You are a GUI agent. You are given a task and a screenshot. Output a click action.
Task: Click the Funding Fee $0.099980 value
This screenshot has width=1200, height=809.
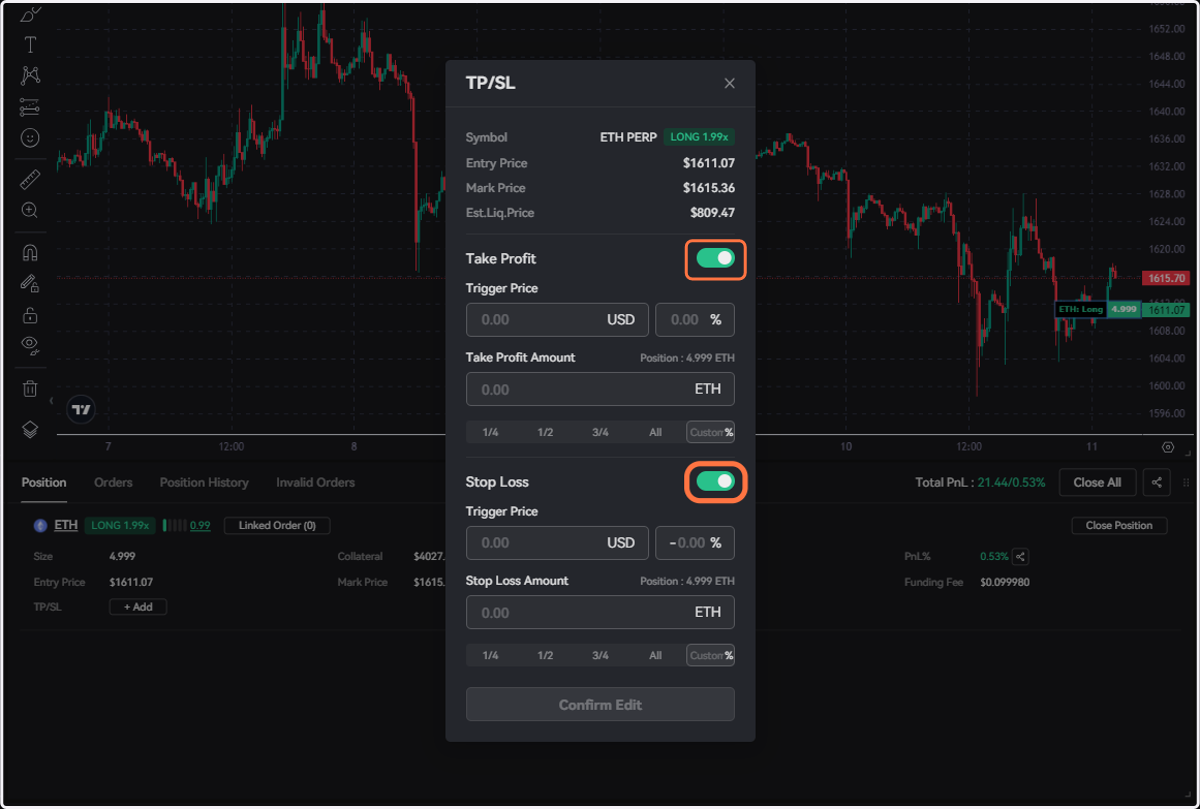tap(1006, 582)
